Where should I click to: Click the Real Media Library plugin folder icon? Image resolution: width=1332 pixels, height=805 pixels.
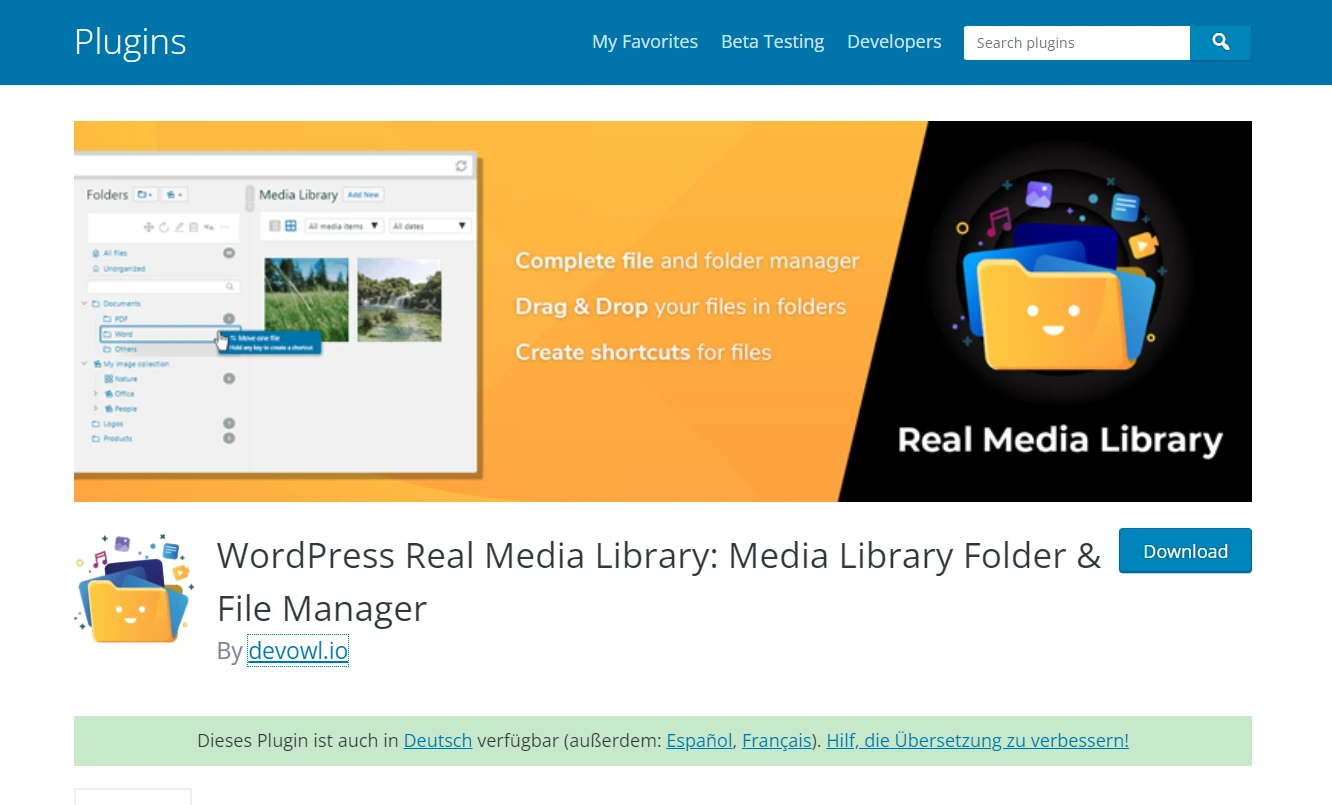[134, 588]
